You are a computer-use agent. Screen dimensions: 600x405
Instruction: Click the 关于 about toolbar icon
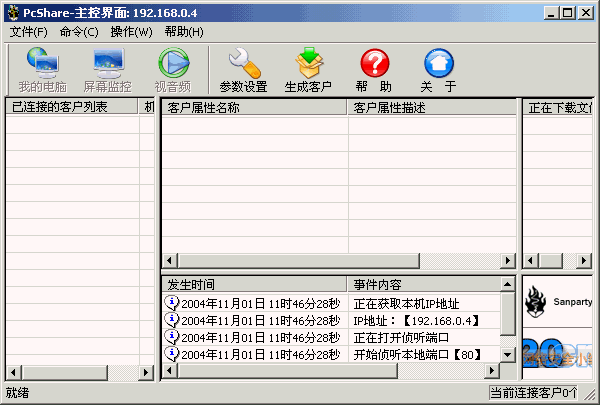[438, 70]
